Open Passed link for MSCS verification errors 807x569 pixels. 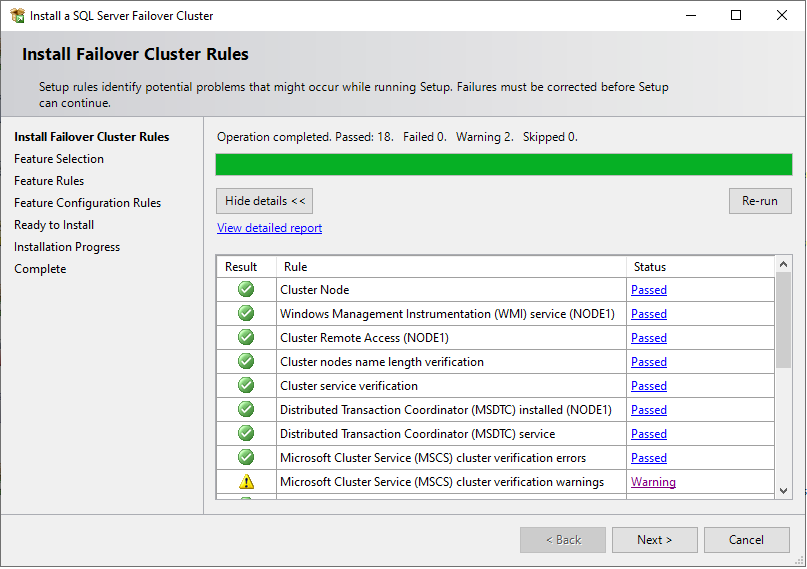point(648,458)
